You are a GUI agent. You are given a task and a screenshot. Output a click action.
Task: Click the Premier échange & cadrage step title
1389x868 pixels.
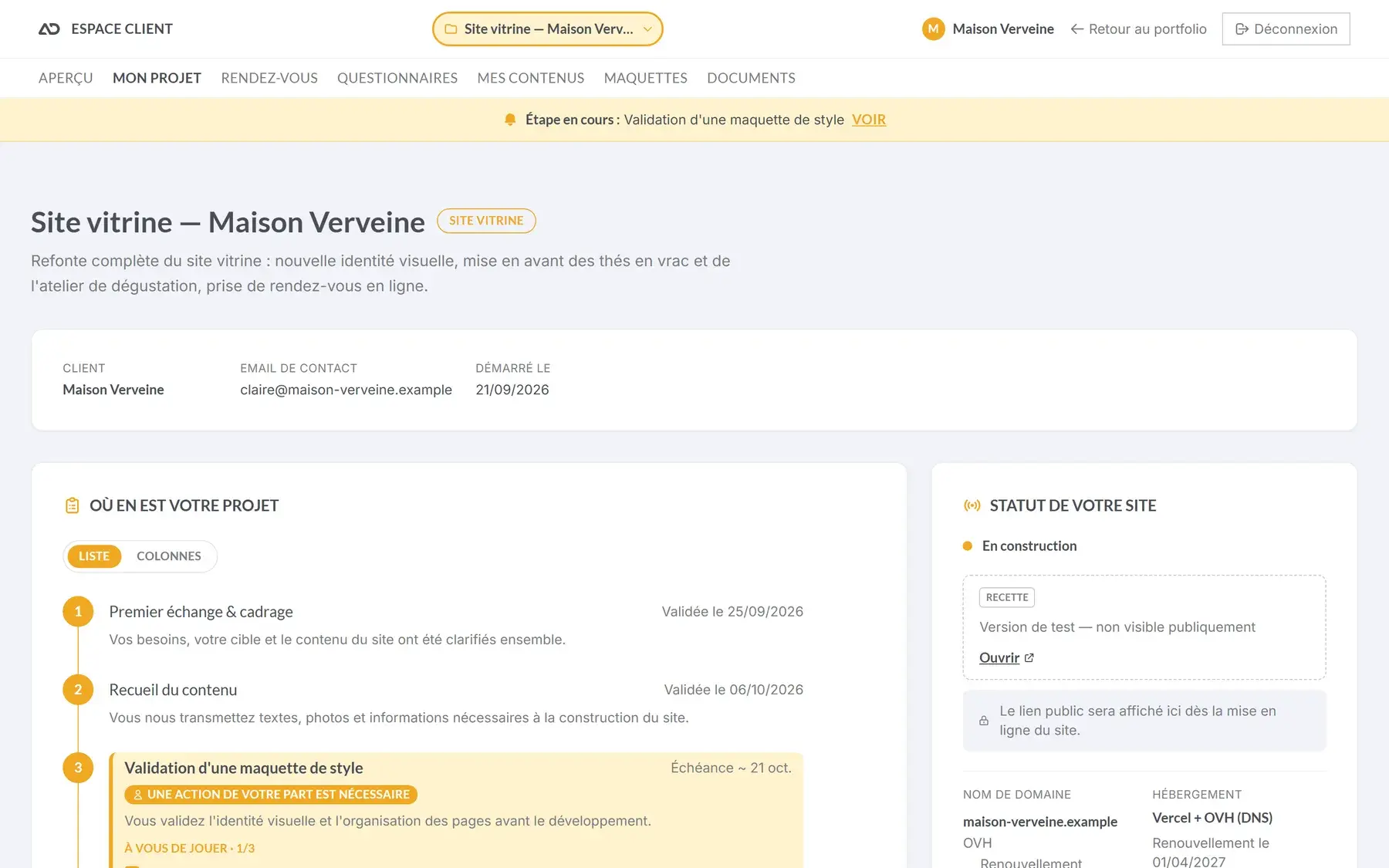(201, 612)
